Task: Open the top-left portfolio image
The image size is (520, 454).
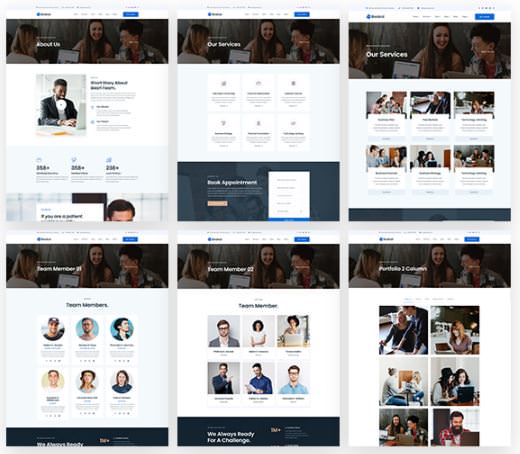Action: coord(403,330)
